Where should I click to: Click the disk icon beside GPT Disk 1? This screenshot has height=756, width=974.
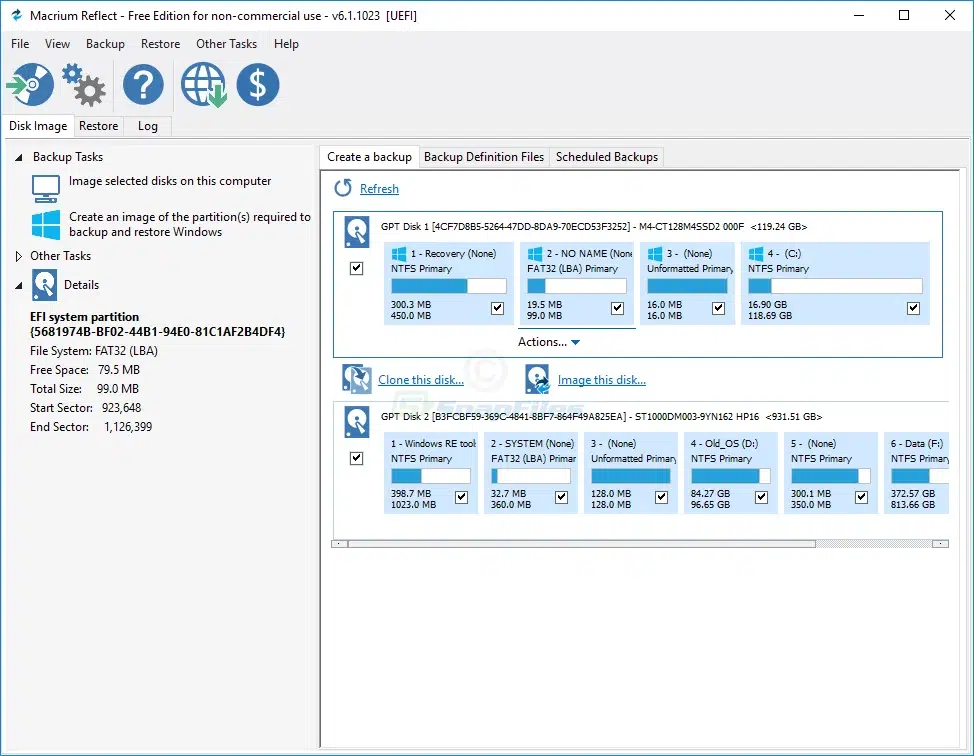coord(357,231)
